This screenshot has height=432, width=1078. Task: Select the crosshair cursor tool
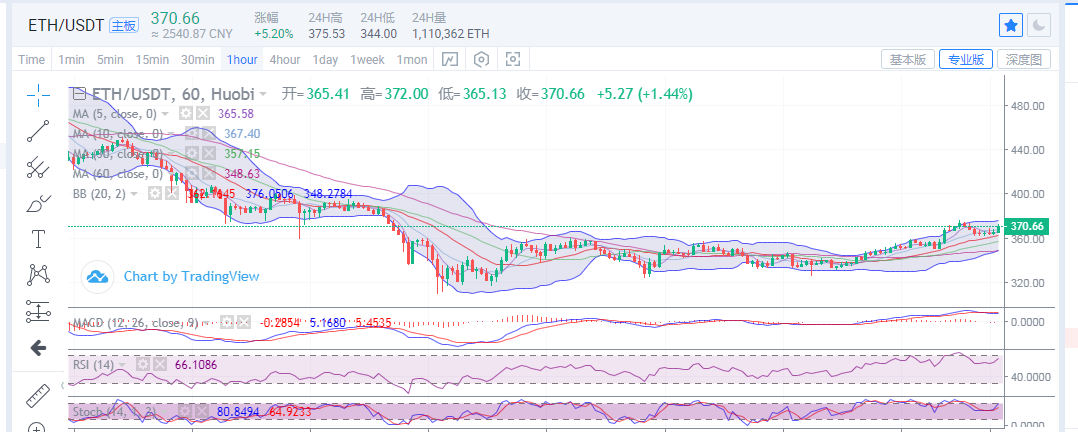point(38,95)
